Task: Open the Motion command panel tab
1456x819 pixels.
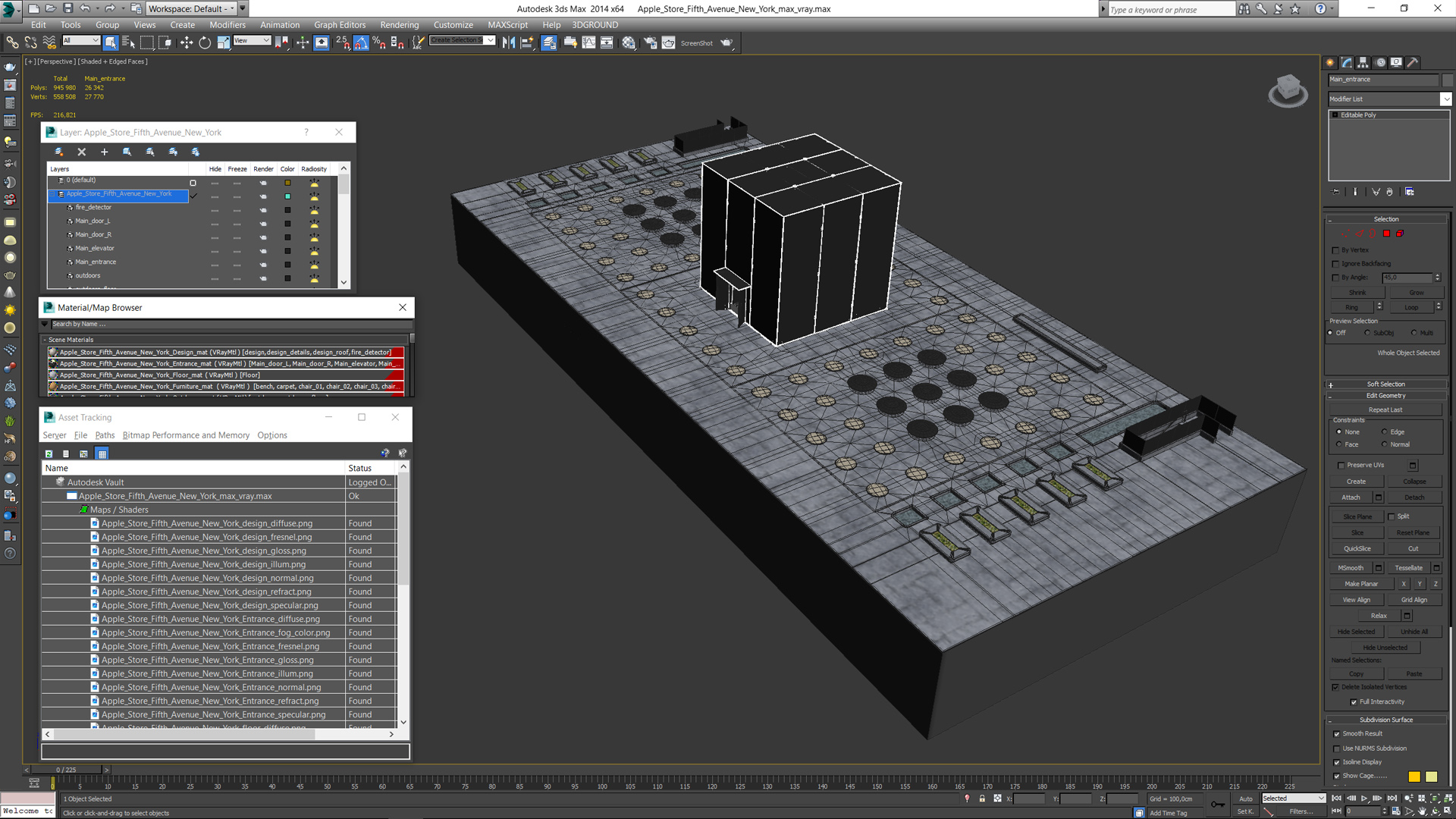Action: tap(1380, 63)
